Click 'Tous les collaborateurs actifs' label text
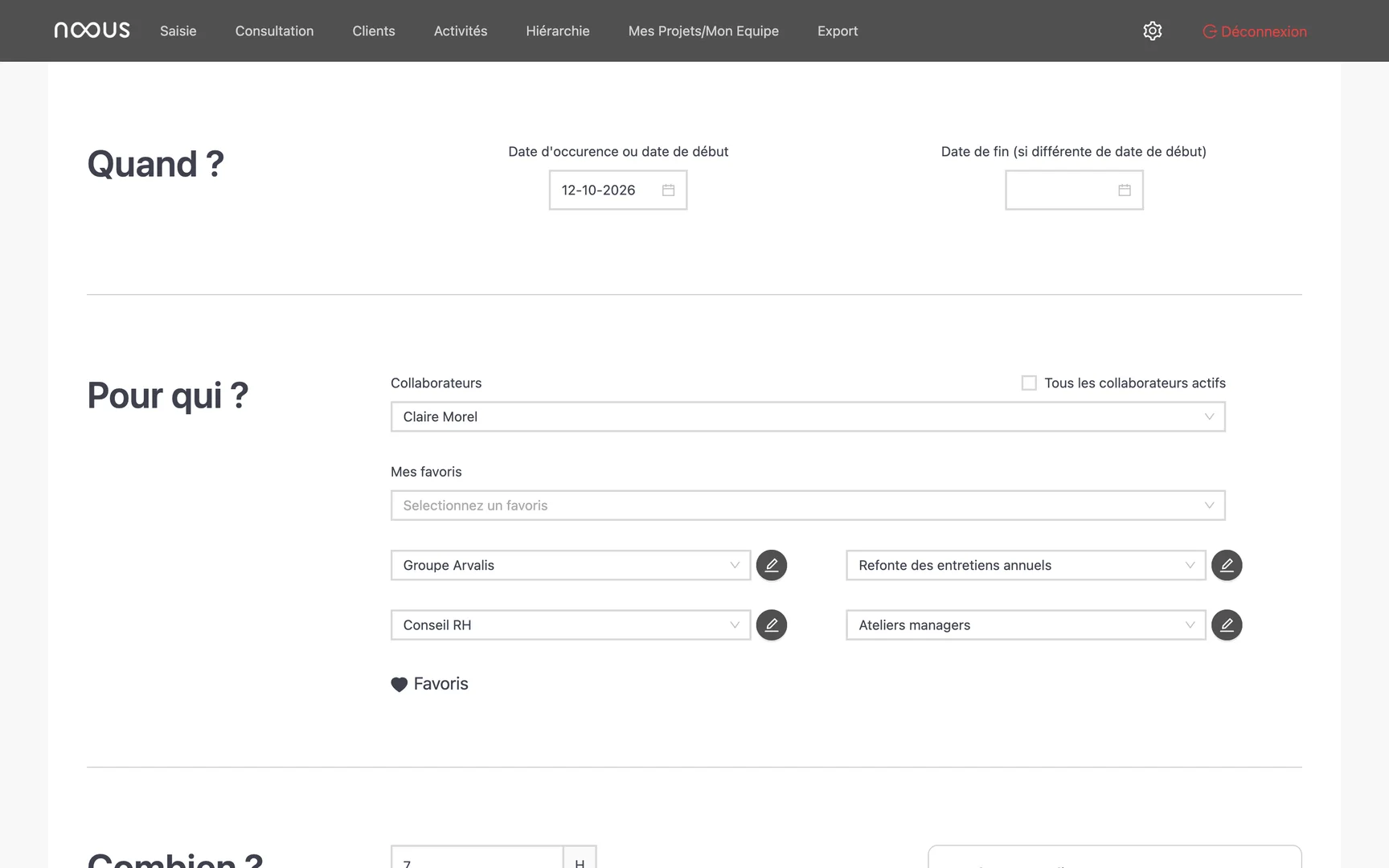Viewport: 1389px width, 868px height. [1135, 383]
